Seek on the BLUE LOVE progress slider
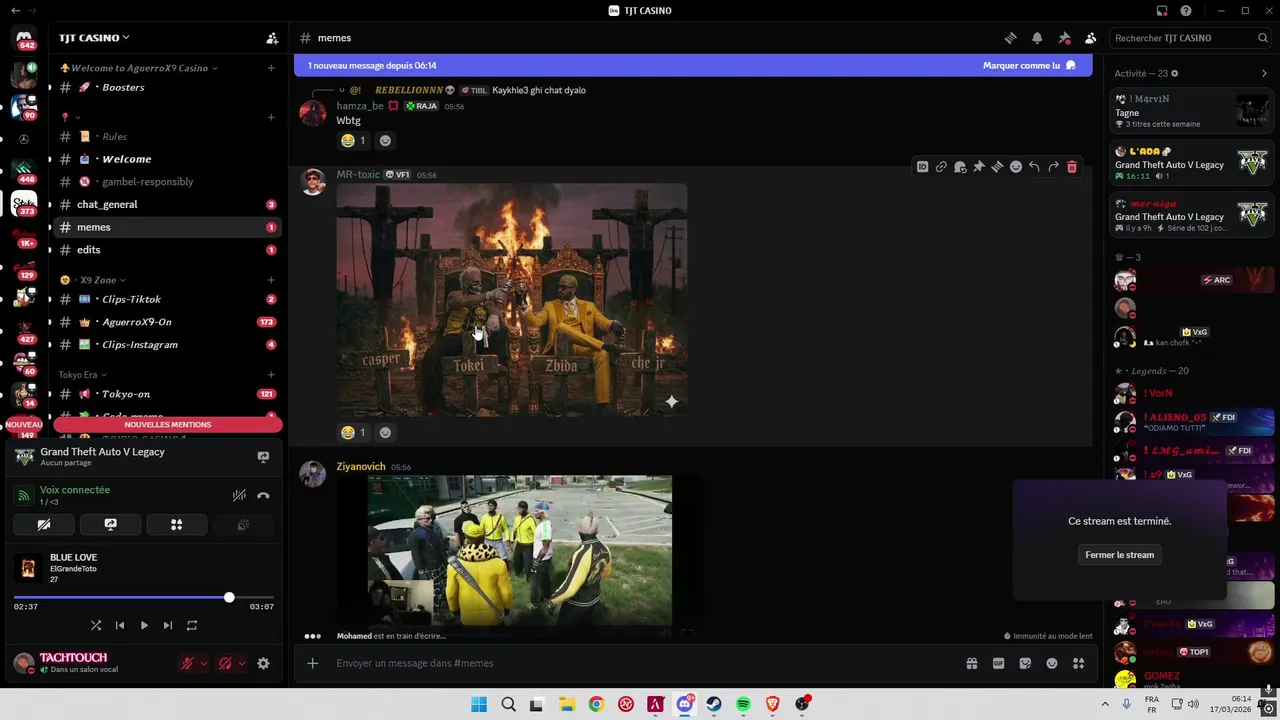This screenshot has width=1280, height=720. [x=144, y=597]
